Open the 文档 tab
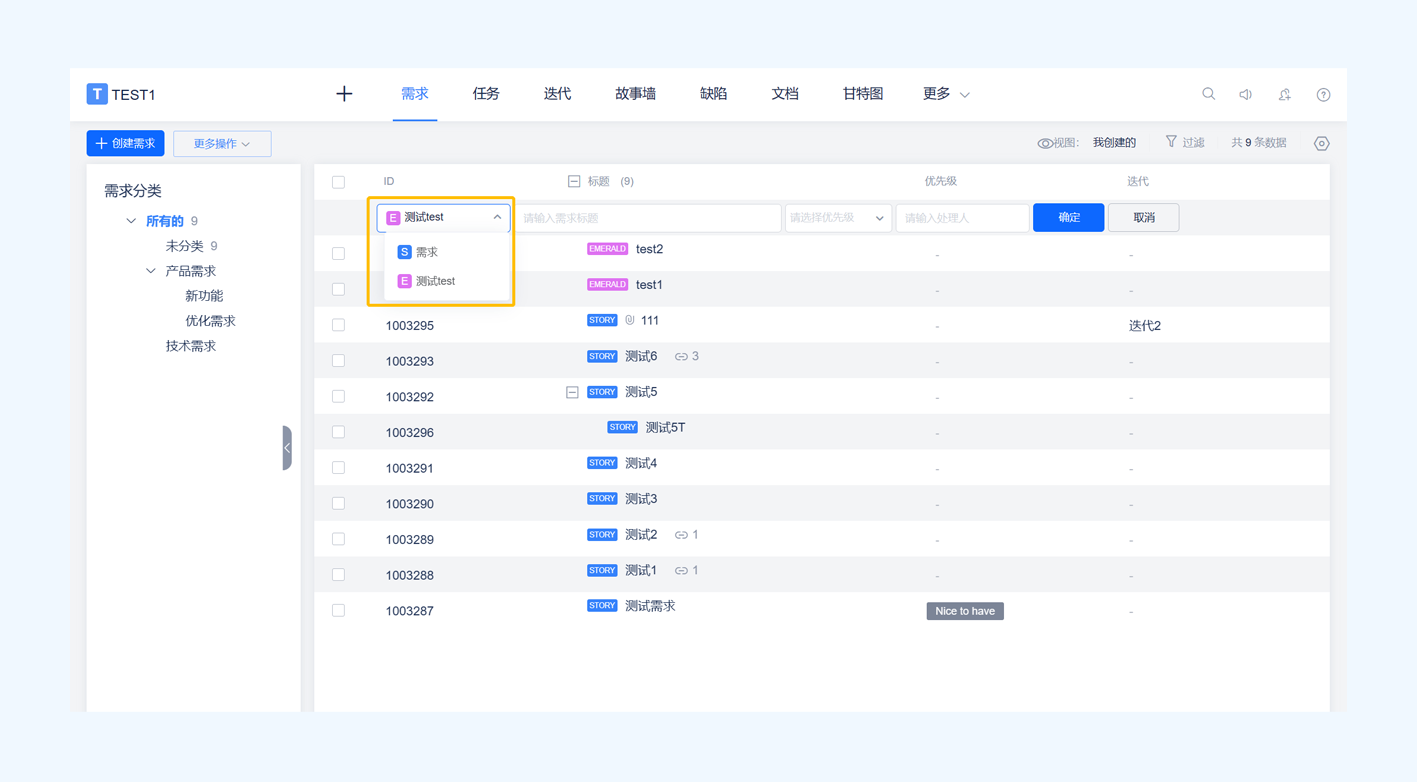 (x=785, y=94)
